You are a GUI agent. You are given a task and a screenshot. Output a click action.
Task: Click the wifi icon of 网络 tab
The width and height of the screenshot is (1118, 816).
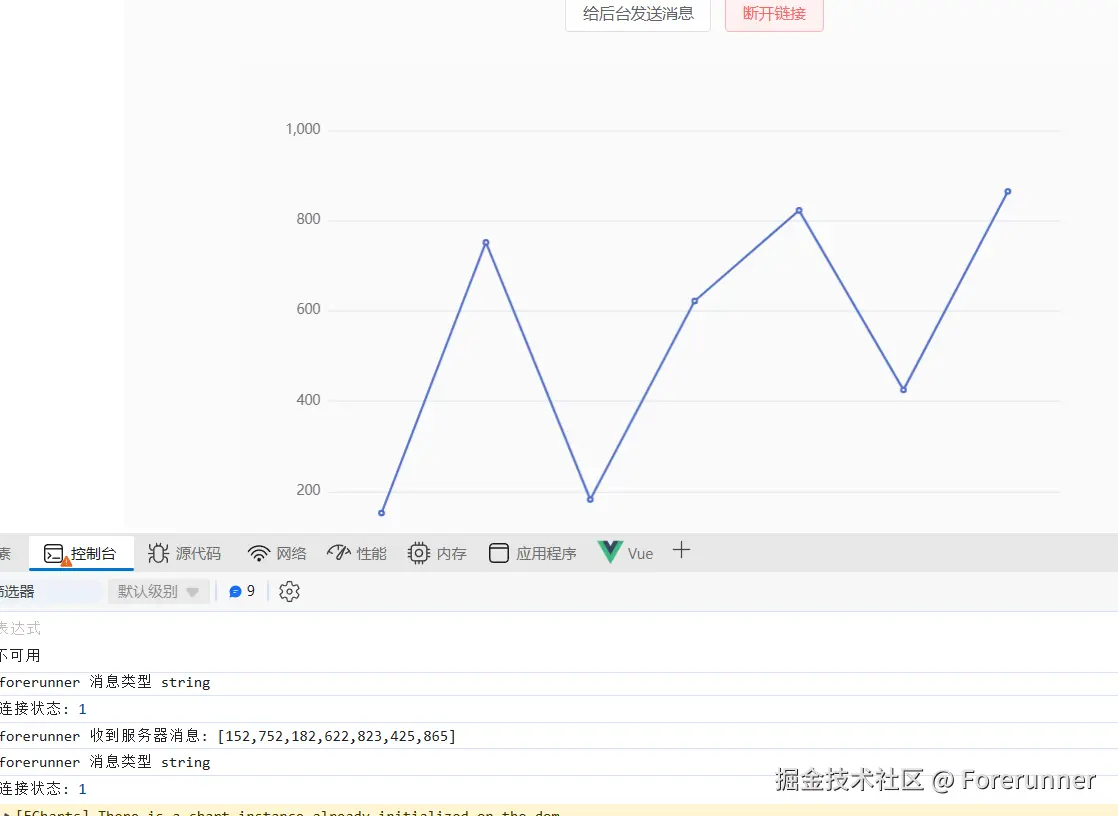click(x=259, y=554)
